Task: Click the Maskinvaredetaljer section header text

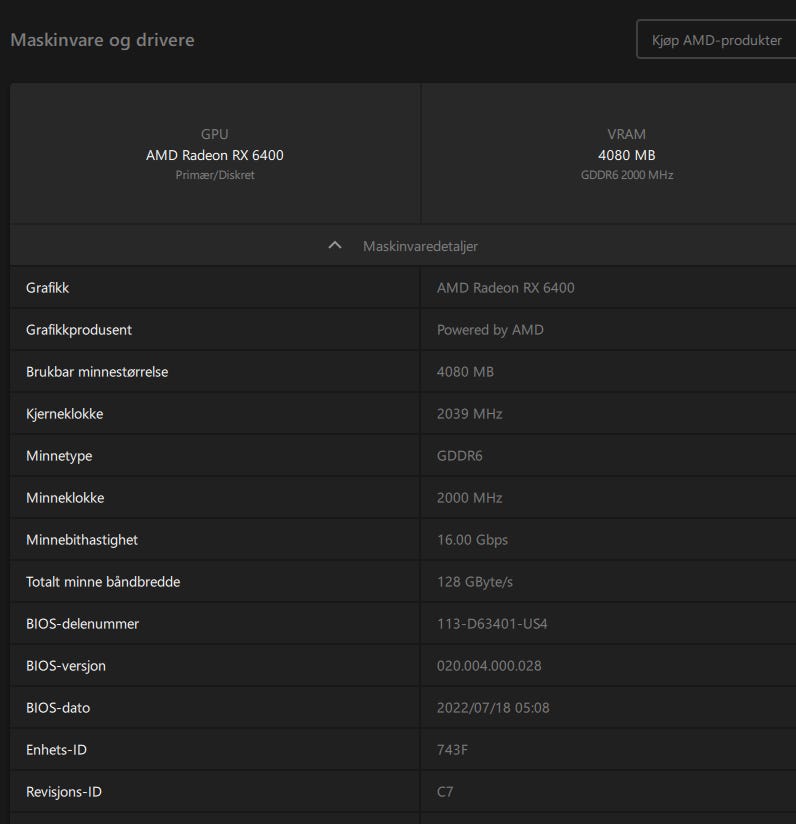Action: [420, 246]
